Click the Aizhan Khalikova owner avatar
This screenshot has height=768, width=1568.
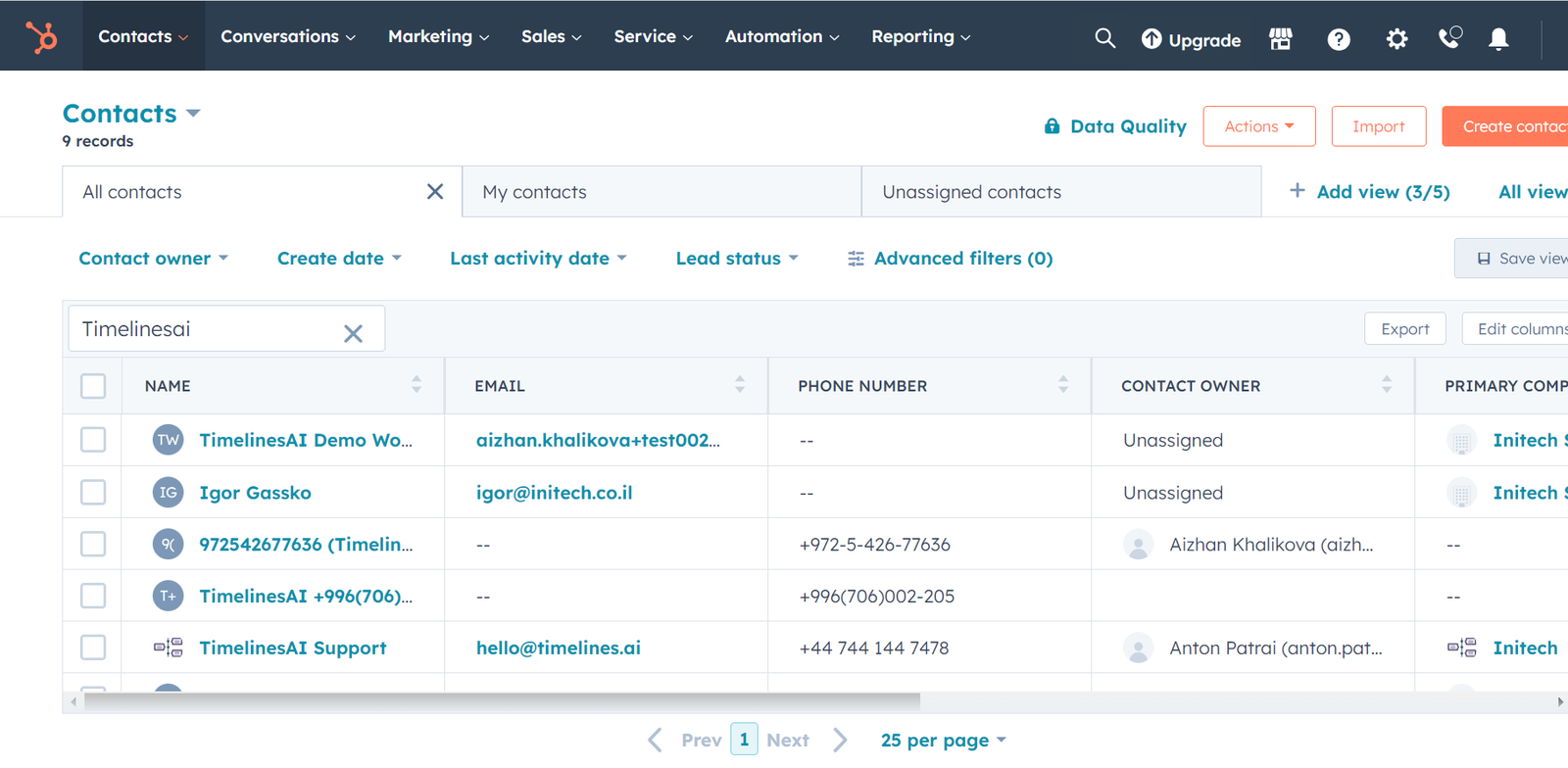pos(1138,545)
